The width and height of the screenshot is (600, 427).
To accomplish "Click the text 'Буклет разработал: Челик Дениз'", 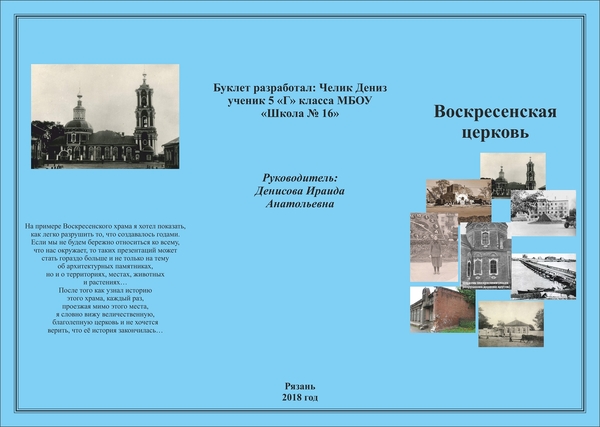I will click(300, 87).
